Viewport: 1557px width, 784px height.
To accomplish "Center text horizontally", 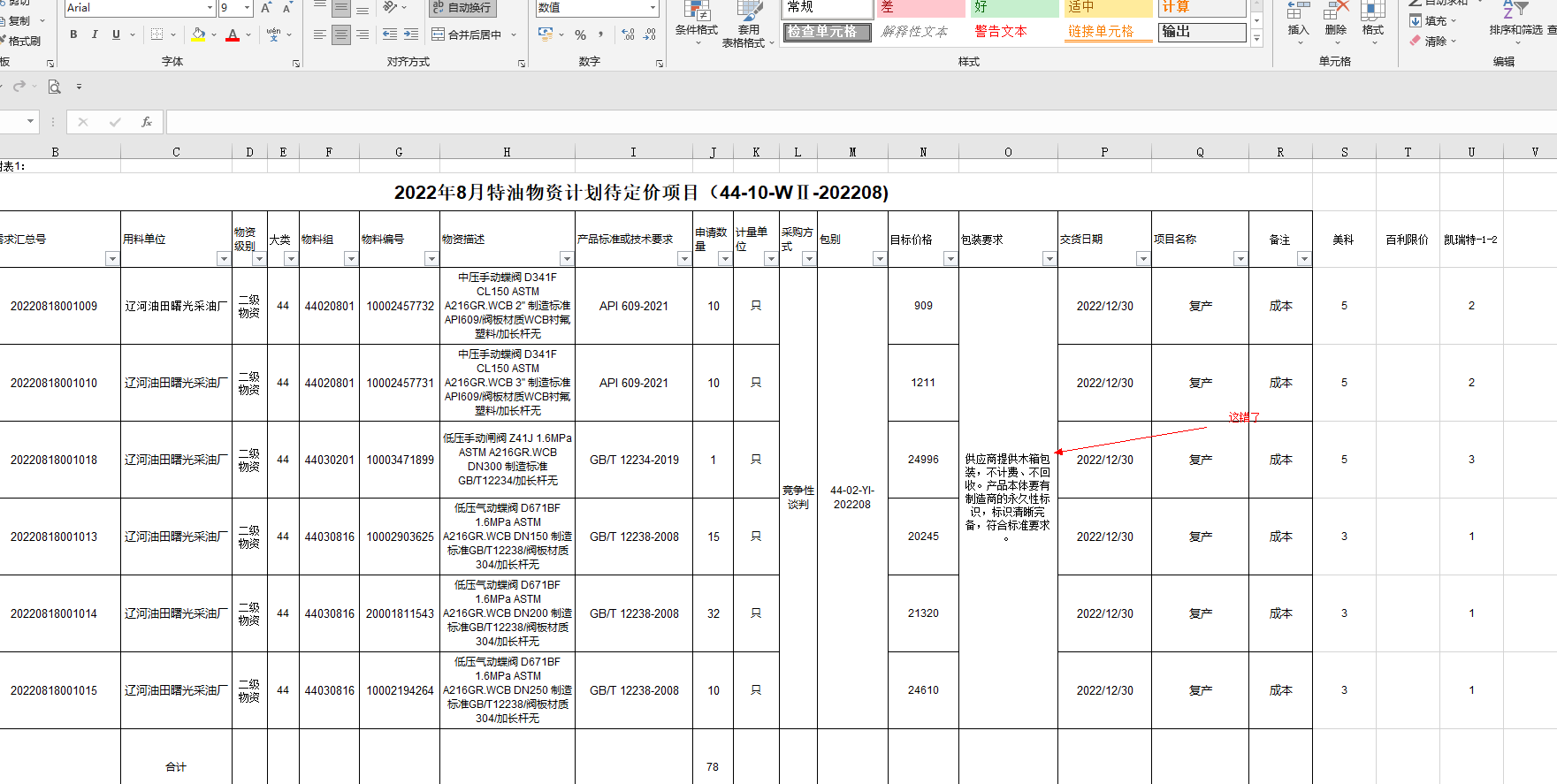I will coord(340,34).
